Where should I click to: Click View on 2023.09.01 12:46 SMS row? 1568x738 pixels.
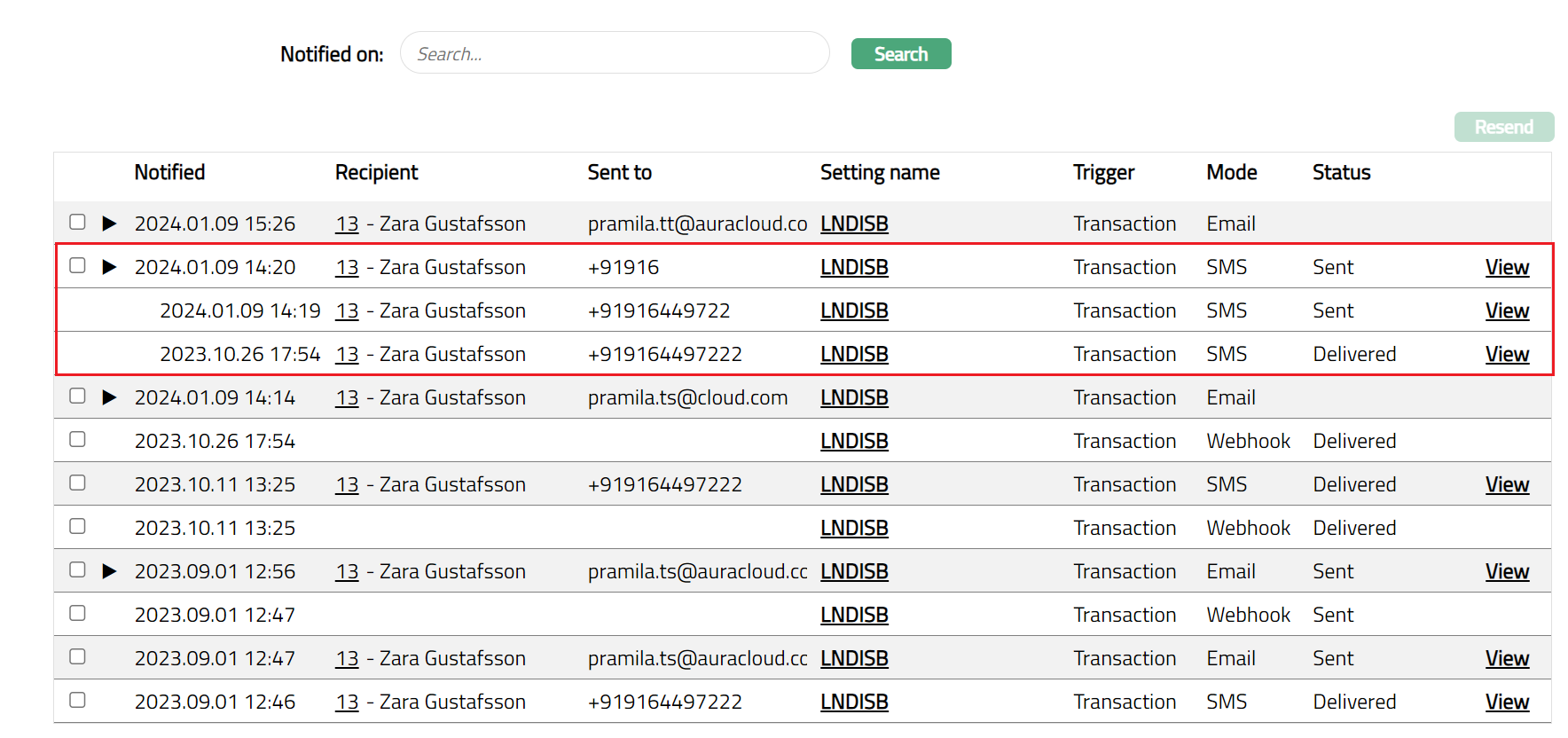tap(1506, 702)
